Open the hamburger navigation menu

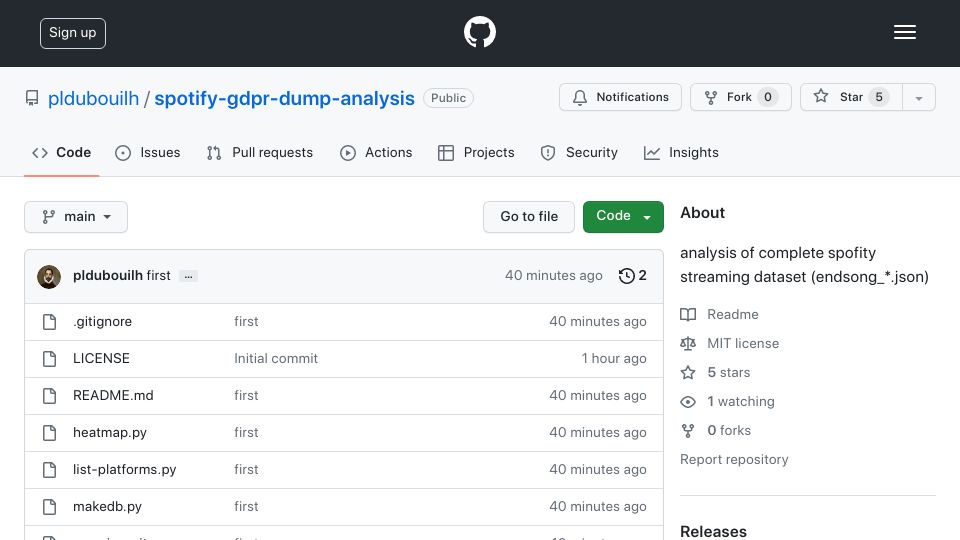[x=904, y=32]
